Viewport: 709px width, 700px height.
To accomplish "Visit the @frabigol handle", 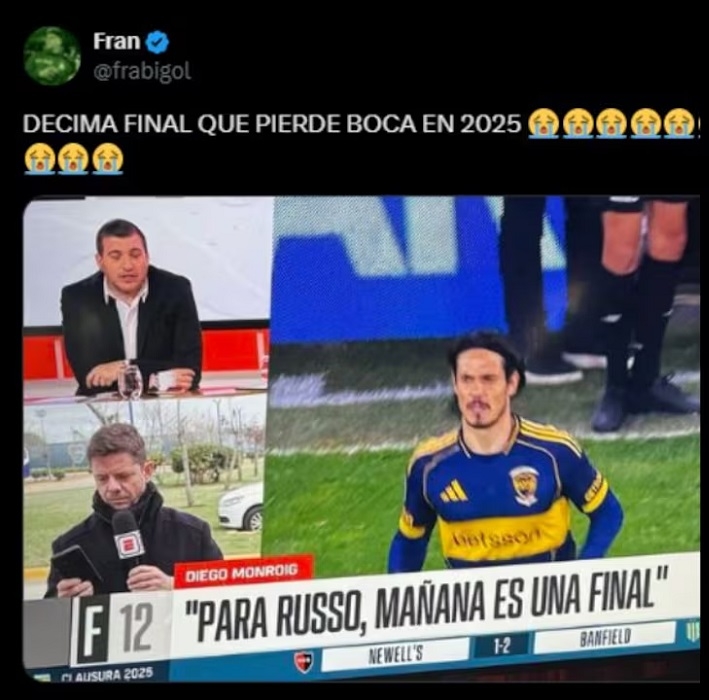I will (142, 71).
